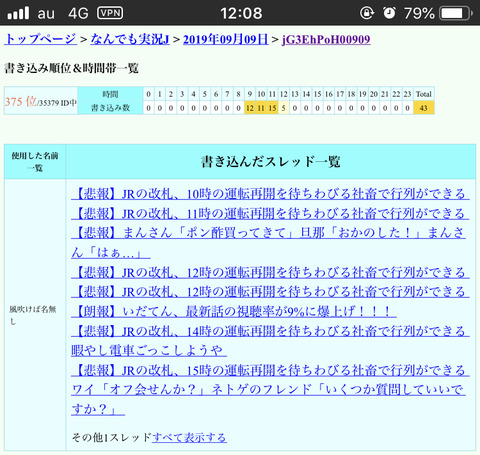The height and width of the screenshot is (455, 480).
Task: Click the count cell under hour 9
Action: pyautogui.click(x=250, y=108)
